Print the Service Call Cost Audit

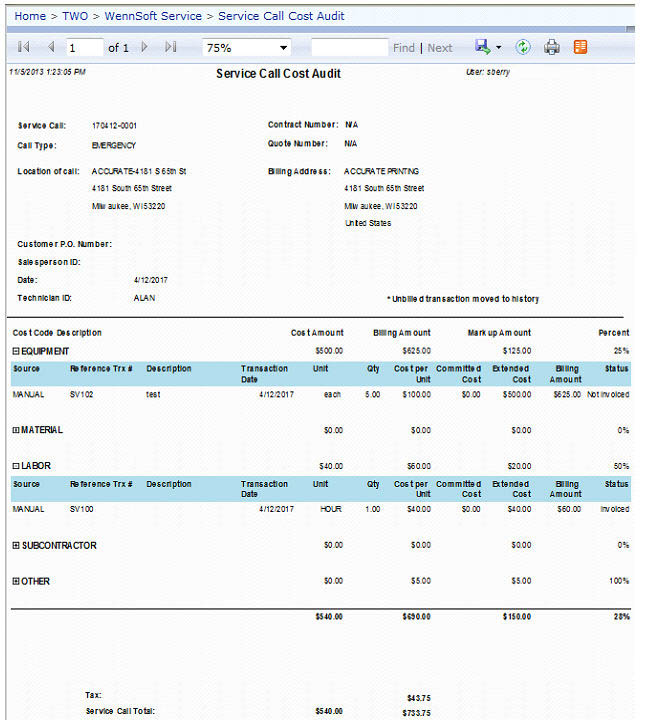551,48
